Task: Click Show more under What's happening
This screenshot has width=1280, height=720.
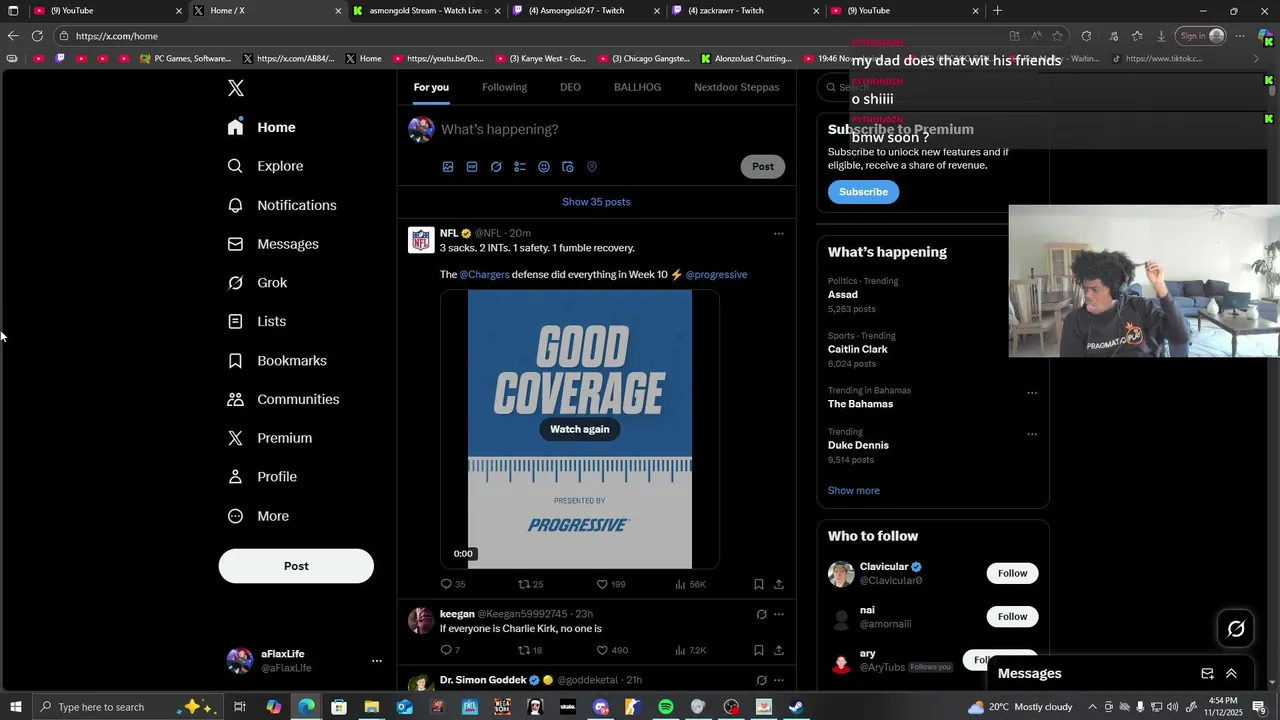Action: [x=854, y=491]
